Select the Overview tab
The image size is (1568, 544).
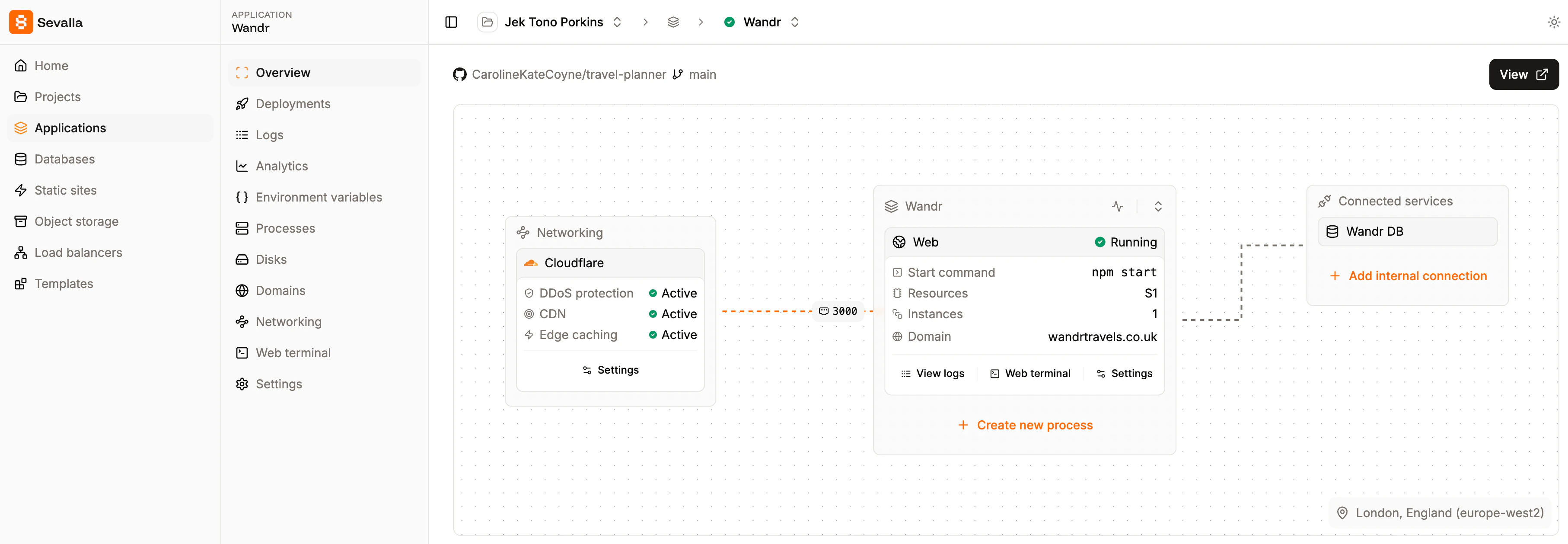324,73
